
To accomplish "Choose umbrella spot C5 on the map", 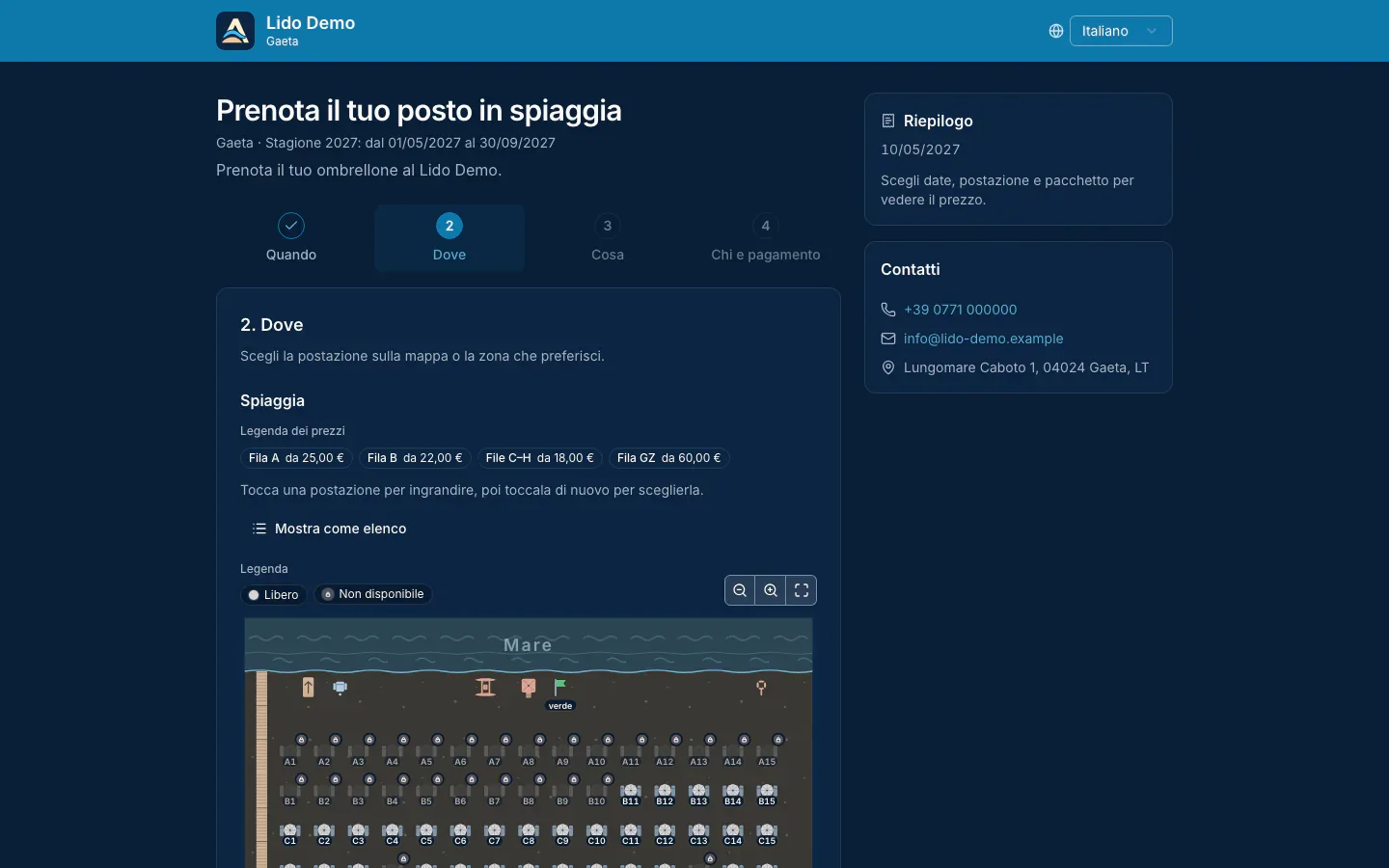I will tap(426, 834).
